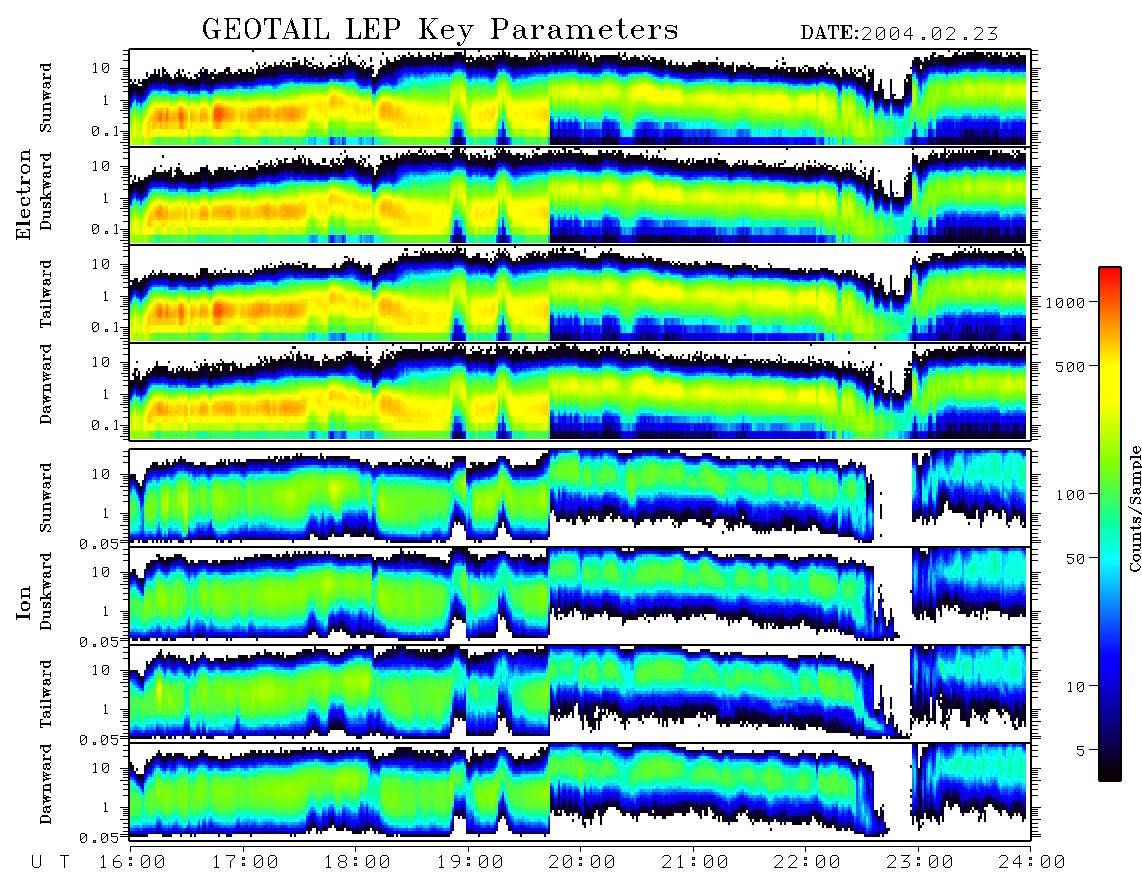Click the Electron Duskward spectrogram panel
The width and height of the screenshot is (1142, 880).
click(x=580, y=195)
